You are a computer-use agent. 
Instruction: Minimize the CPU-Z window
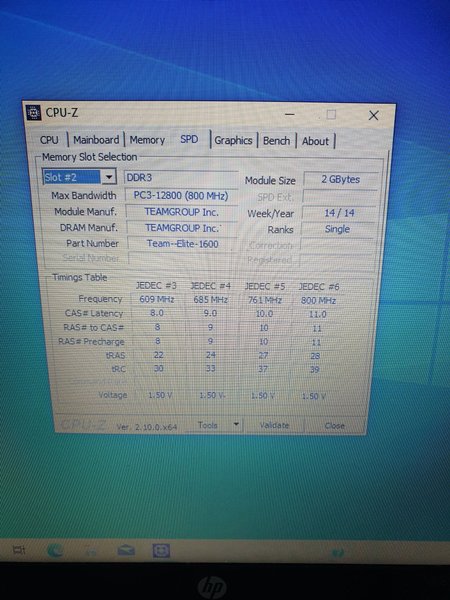290,114
